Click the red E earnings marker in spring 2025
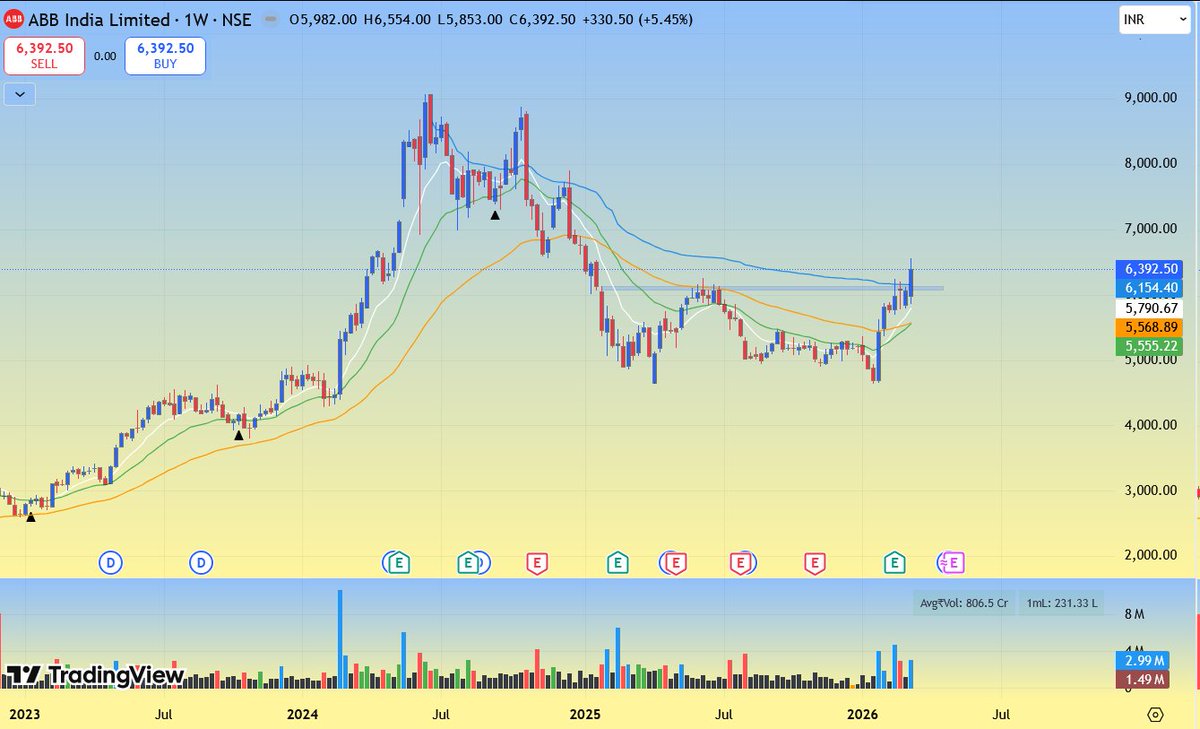This screenshot has height=729, width=1200. [x=677, y=564]
